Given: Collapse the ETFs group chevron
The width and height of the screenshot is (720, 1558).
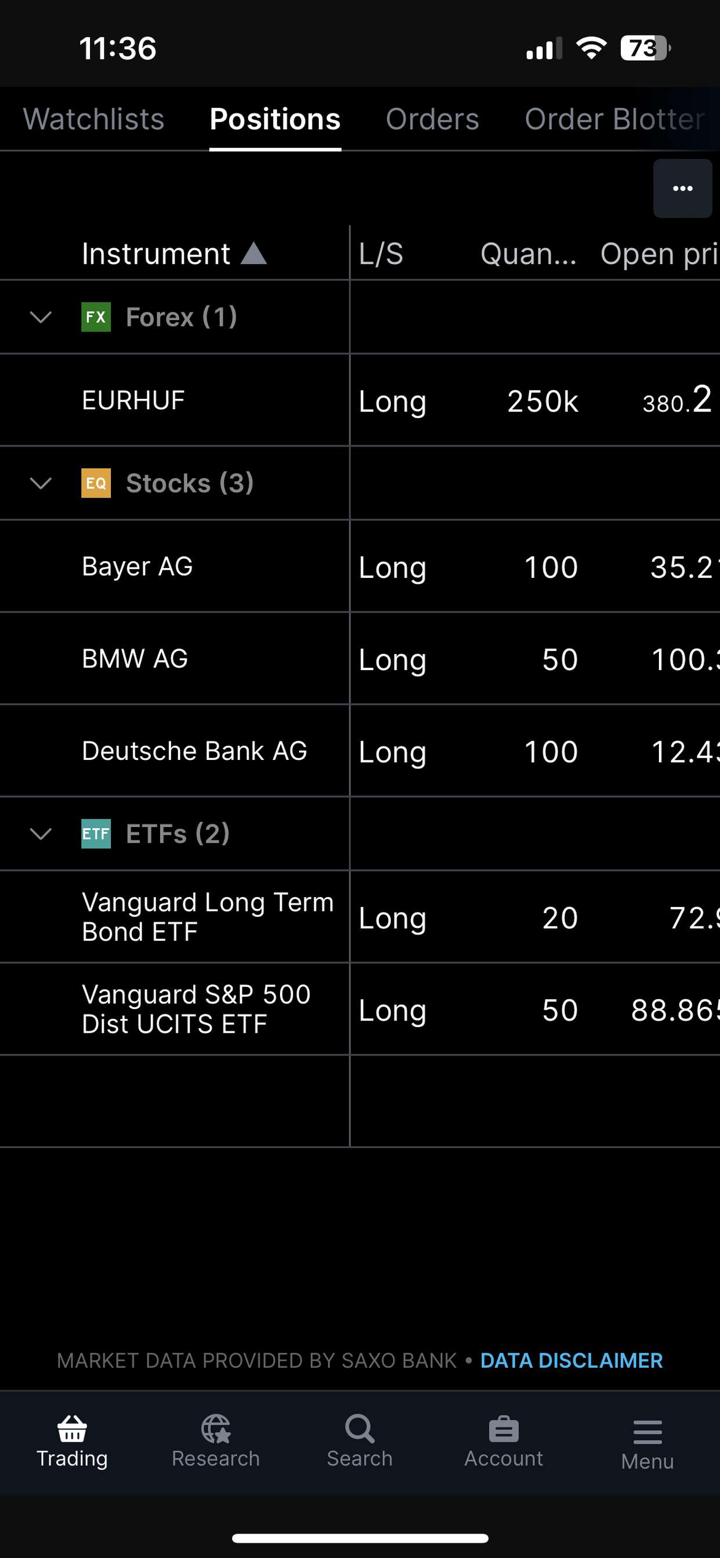Looking at the screenshot, I should [x=41, y=834].
